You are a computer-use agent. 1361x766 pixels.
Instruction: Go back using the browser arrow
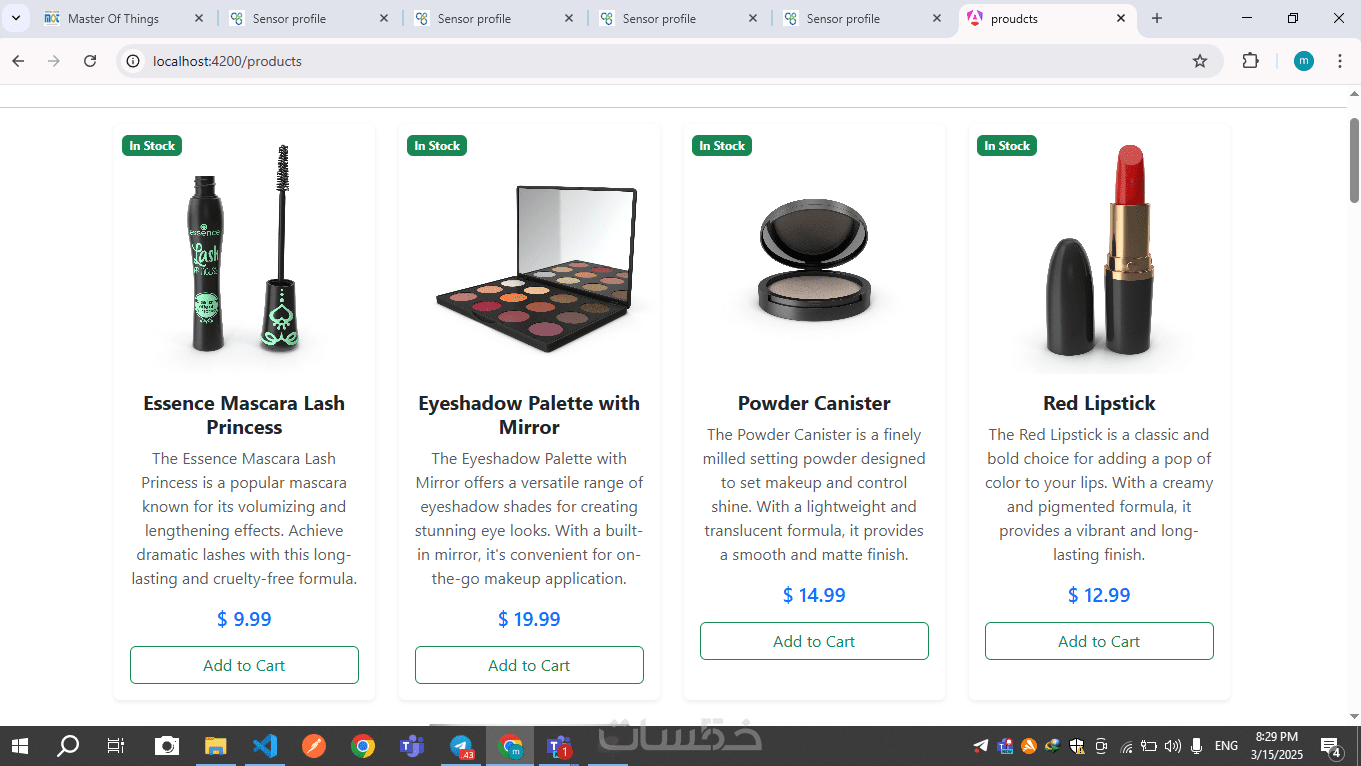click(18, 61)
